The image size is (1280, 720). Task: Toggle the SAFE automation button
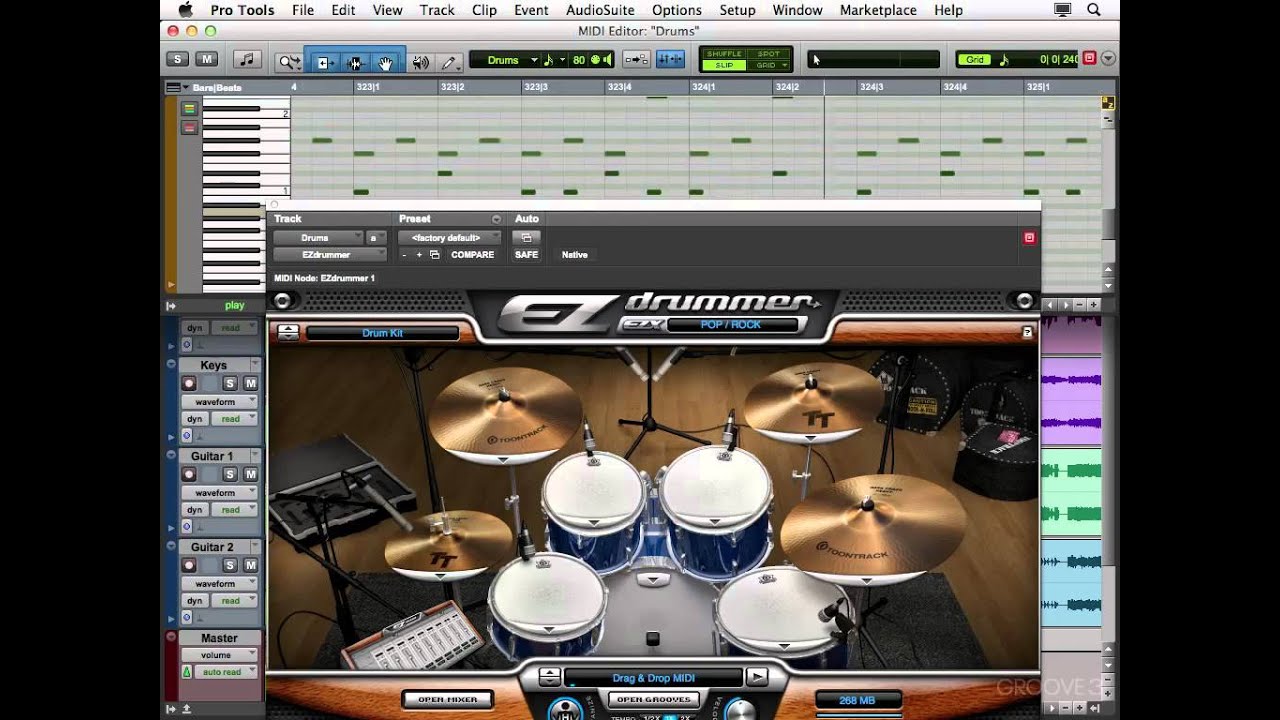(526, 255)
